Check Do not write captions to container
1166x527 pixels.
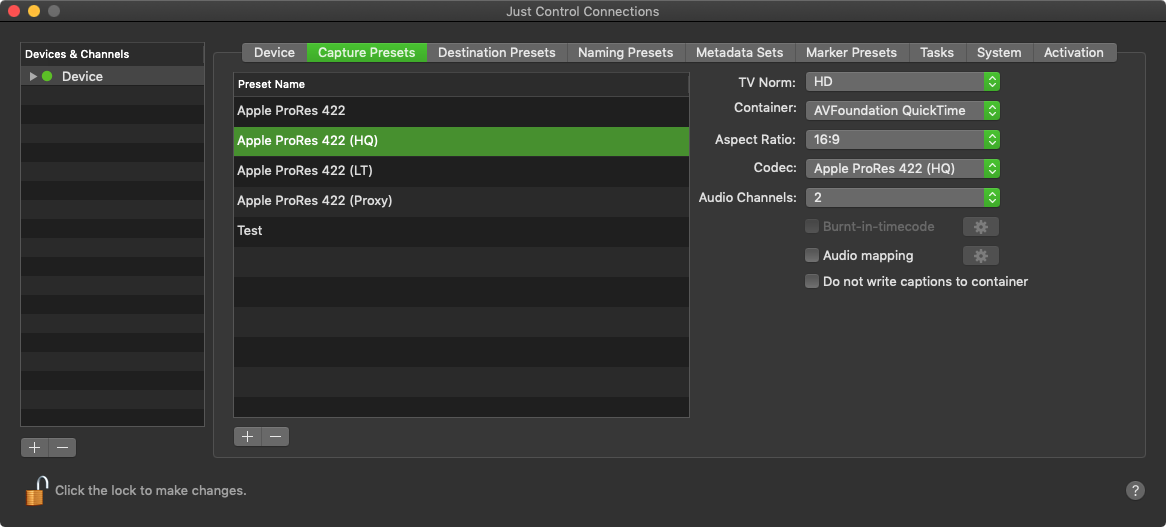point(812,282)
